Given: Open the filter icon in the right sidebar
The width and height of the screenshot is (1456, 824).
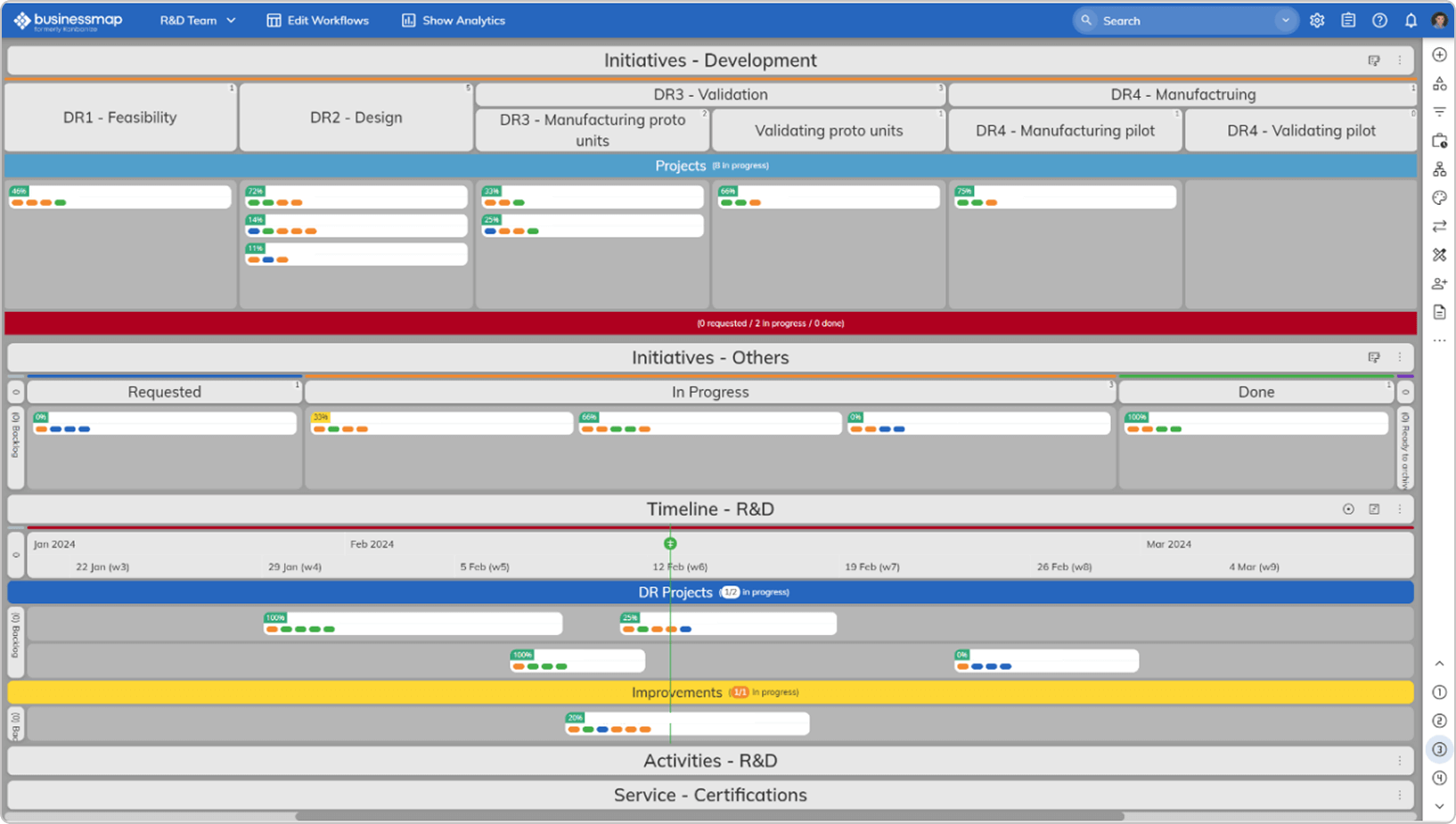Looking at the screenshot, I should (1439, 111).
